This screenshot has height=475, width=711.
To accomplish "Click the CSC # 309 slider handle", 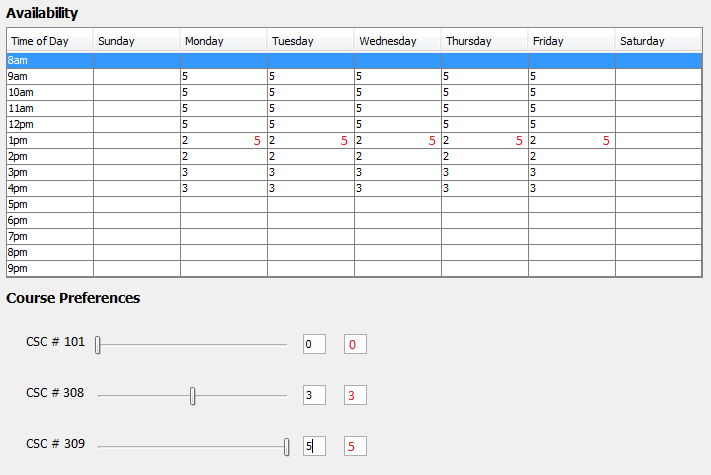I will 287,446.
